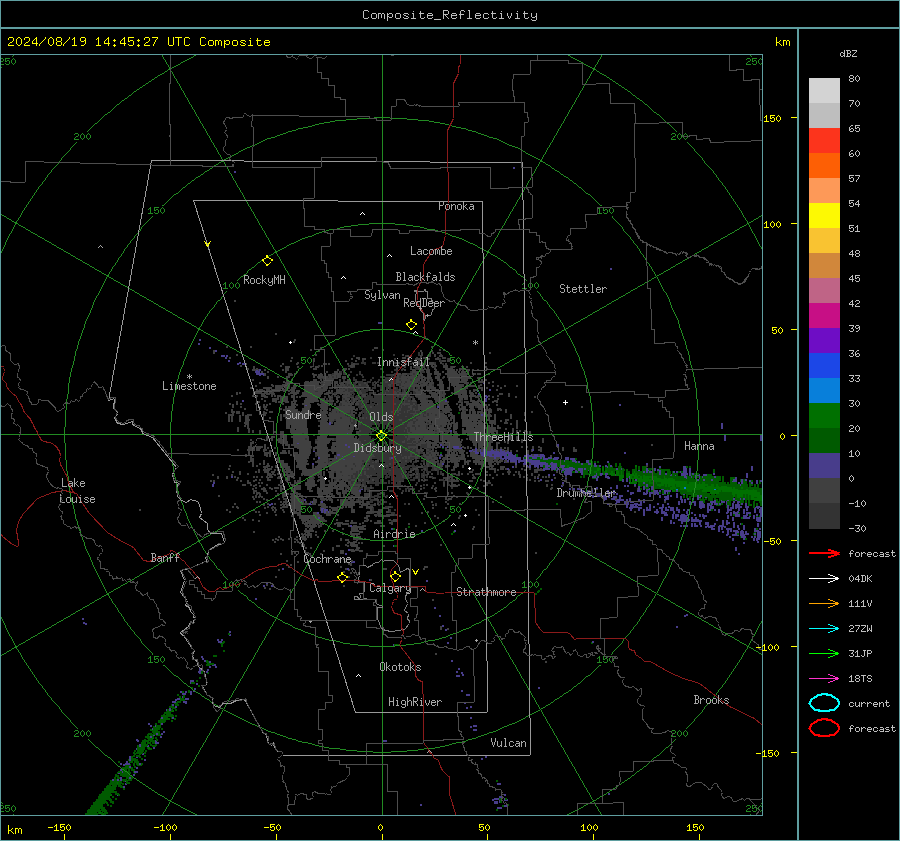The image size is (900, 841).
Task: Click the Composite_Reflectivity title
Action: (450, 15)
